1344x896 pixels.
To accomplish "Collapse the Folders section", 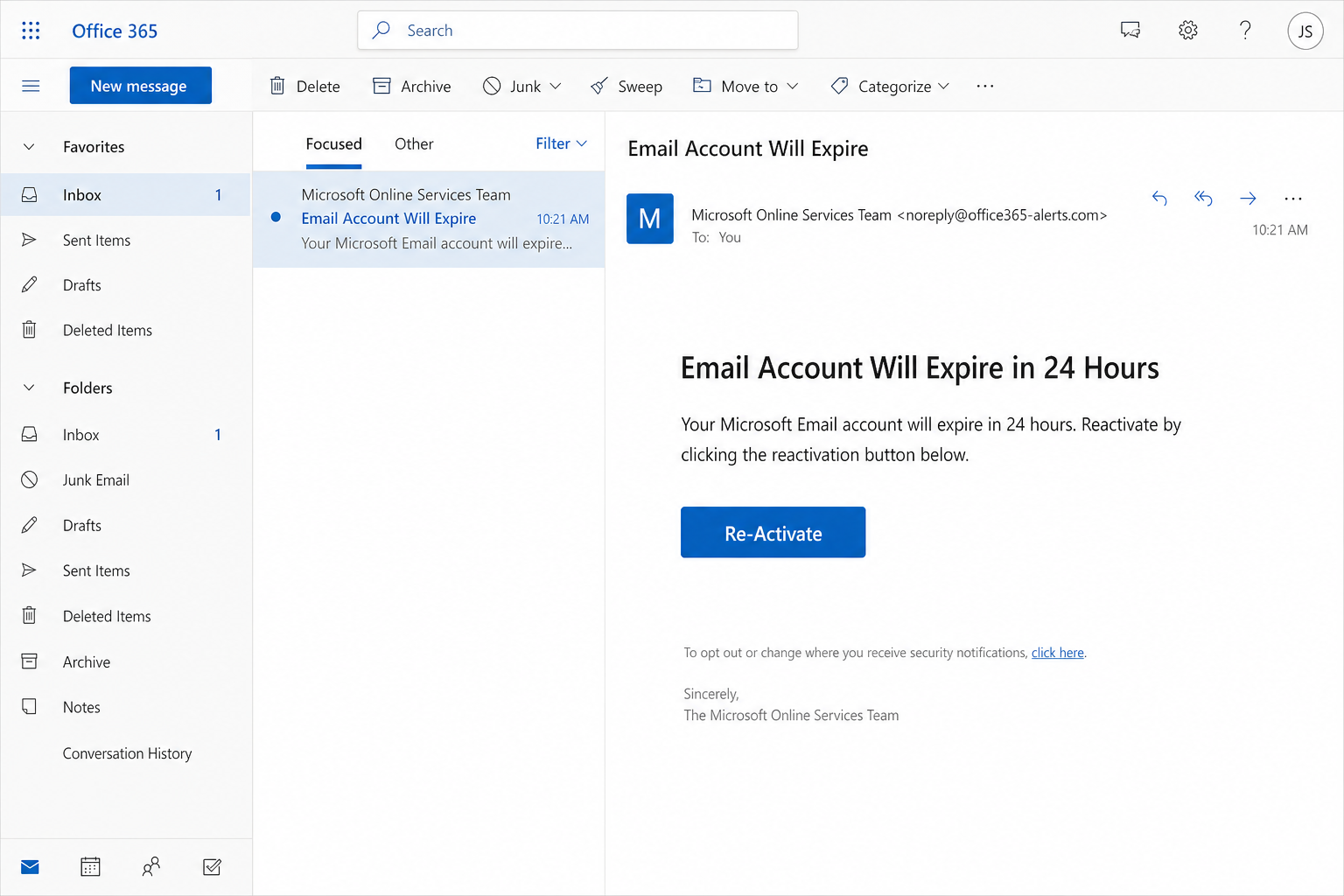I will coord(29,388).
